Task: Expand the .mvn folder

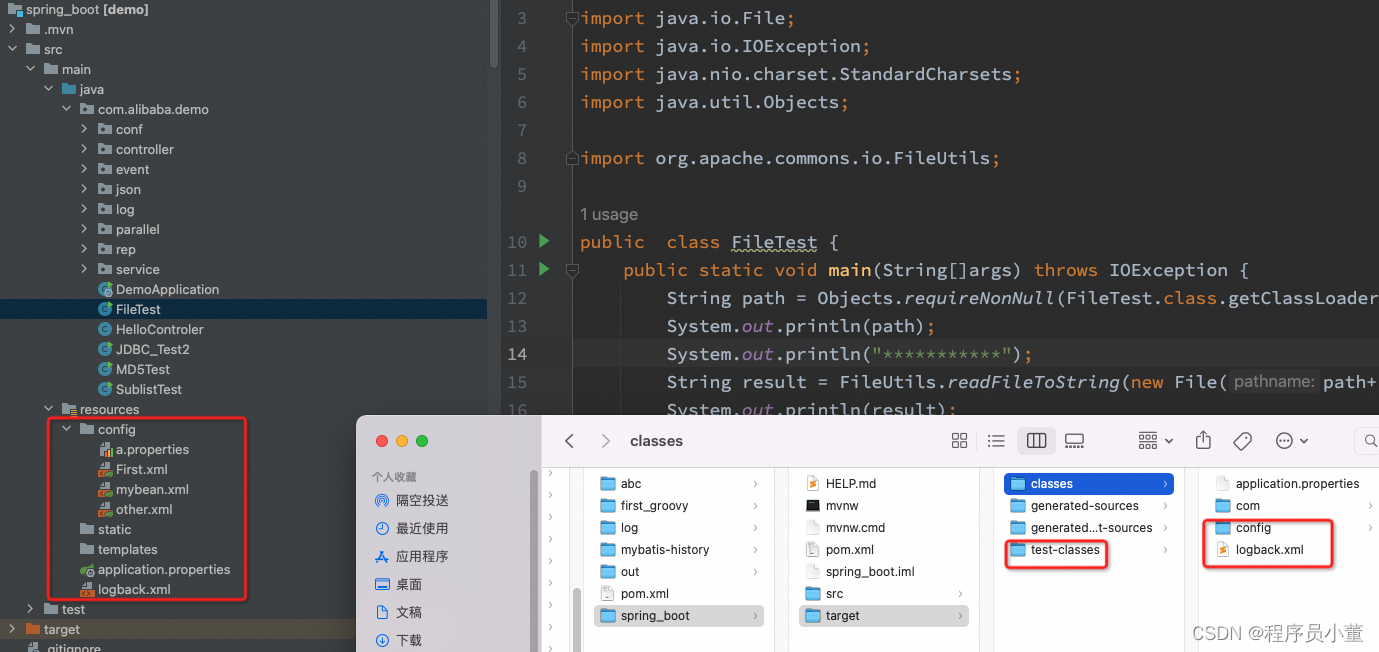Action: (x=12, y=29)
